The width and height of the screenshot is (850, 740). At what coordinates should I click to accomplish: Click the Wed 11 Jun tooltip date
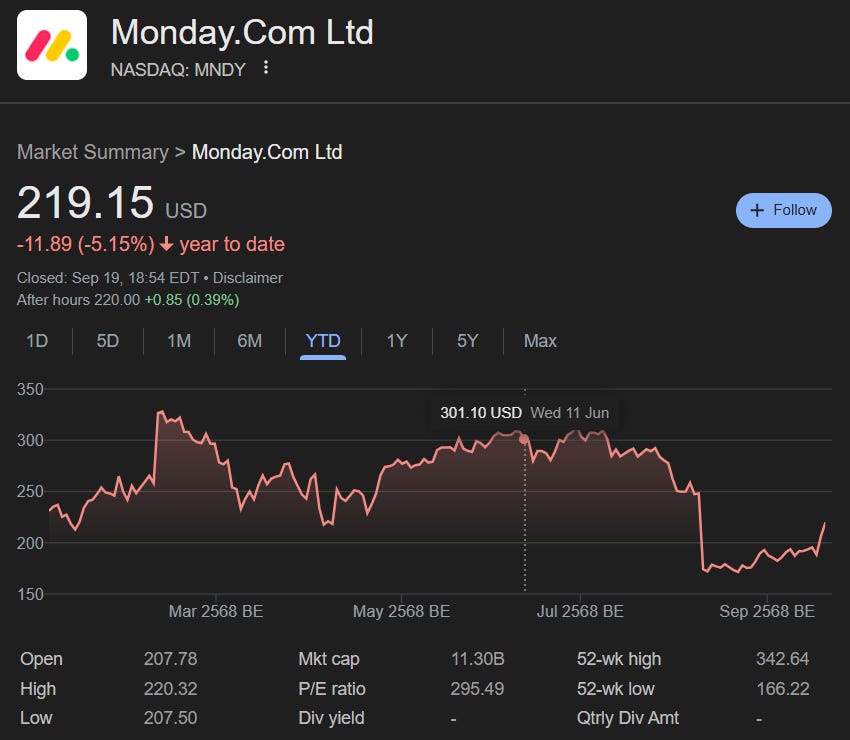tap(570, 413)
